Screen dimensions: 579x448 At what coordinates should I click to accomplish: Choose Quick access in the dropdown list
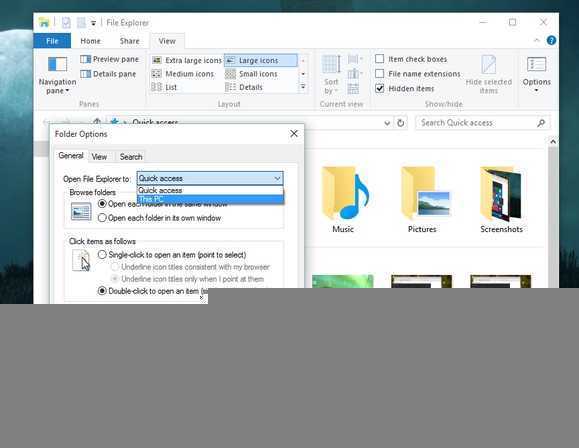pyautogui.click(x=210, y=190)
